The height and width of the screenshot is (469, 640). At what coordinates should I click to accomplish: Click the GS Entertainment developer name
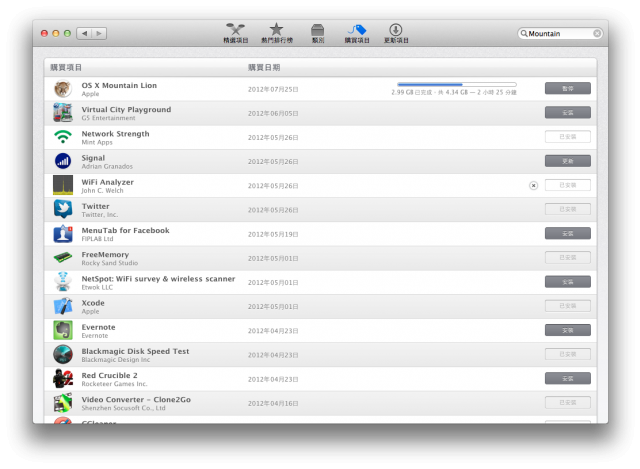coord(108,118)
